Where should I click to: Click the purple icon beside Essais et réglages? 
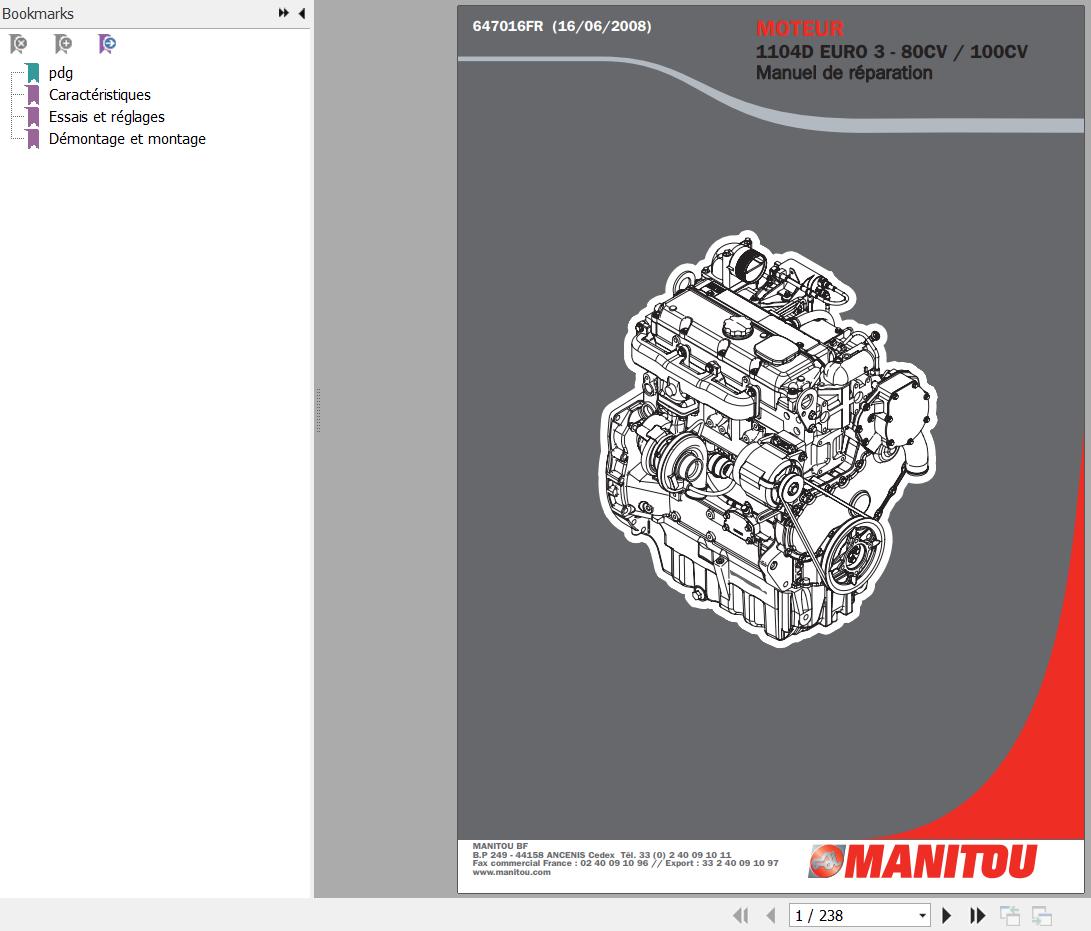[33, 117]
